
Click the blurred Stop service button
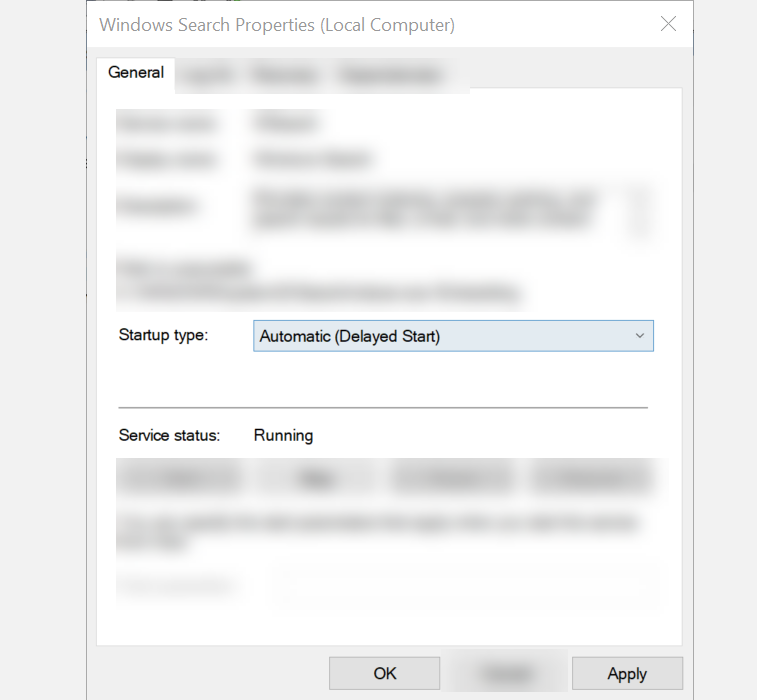pyautogui.click(x=316, y=479)
